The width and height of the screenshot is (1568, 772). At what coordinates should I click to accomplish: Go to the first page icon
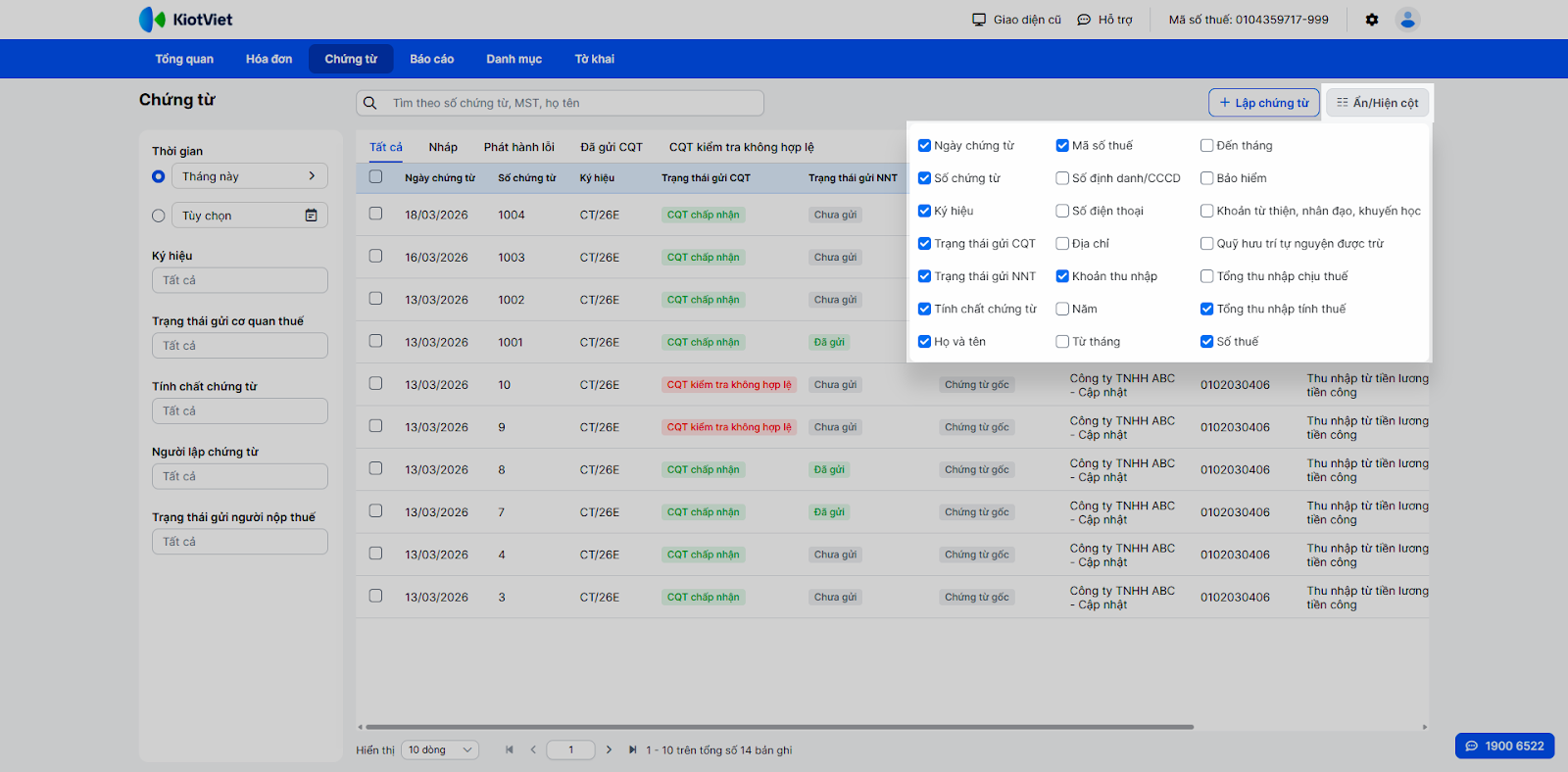510,750
